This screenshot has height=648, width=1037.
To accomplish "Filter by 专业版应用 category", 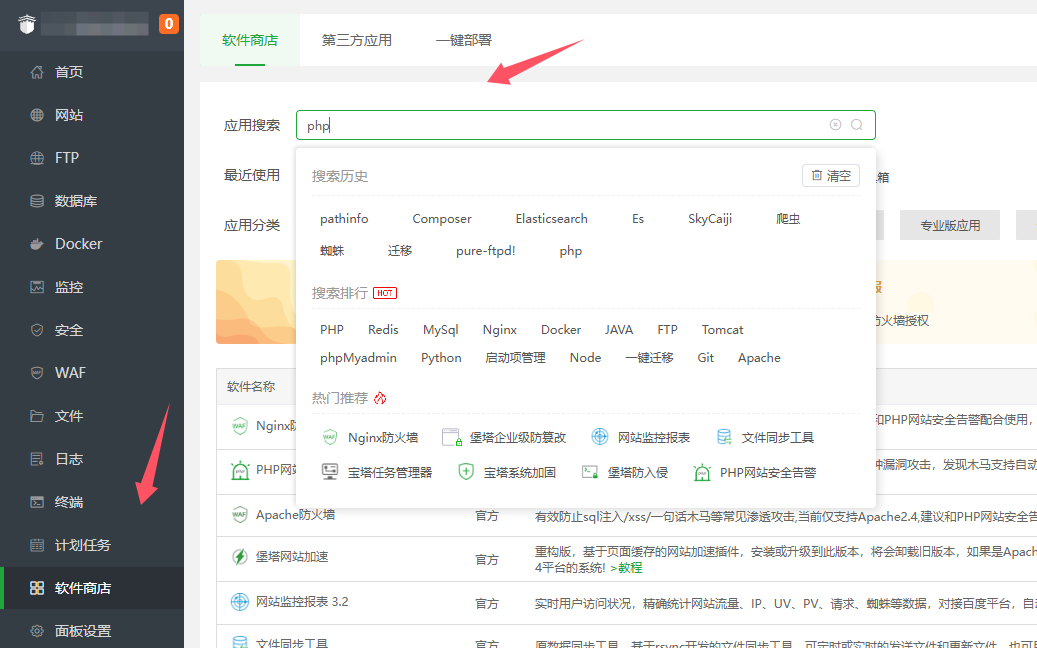I will tap(950, 225).
